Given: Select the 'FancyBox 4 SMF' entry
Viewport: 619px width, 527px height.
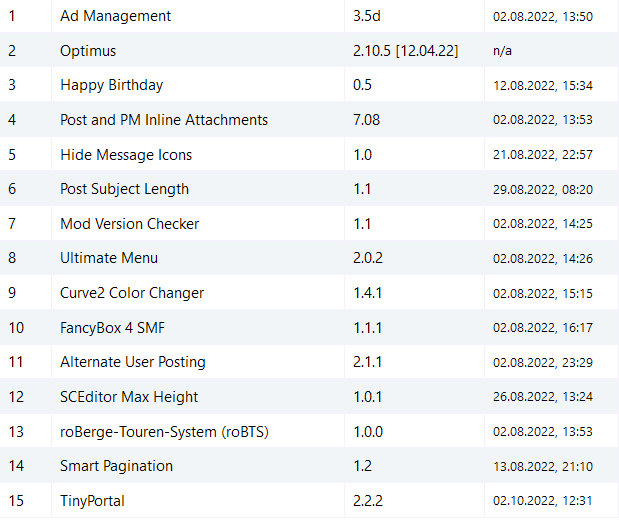Looking at the screenshot, I should (112, 328).
